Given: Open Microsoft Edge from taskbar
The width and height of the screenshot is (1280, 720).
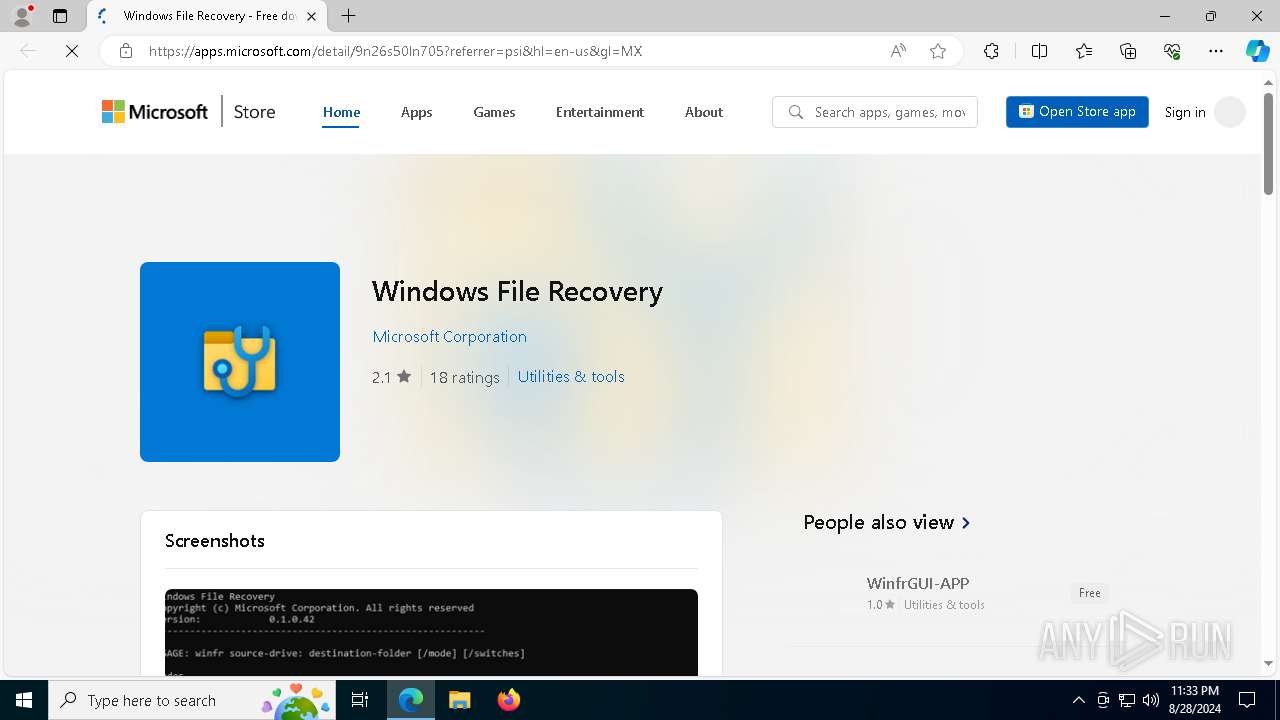Looking at the screenshot, I should tap(411, 700).
